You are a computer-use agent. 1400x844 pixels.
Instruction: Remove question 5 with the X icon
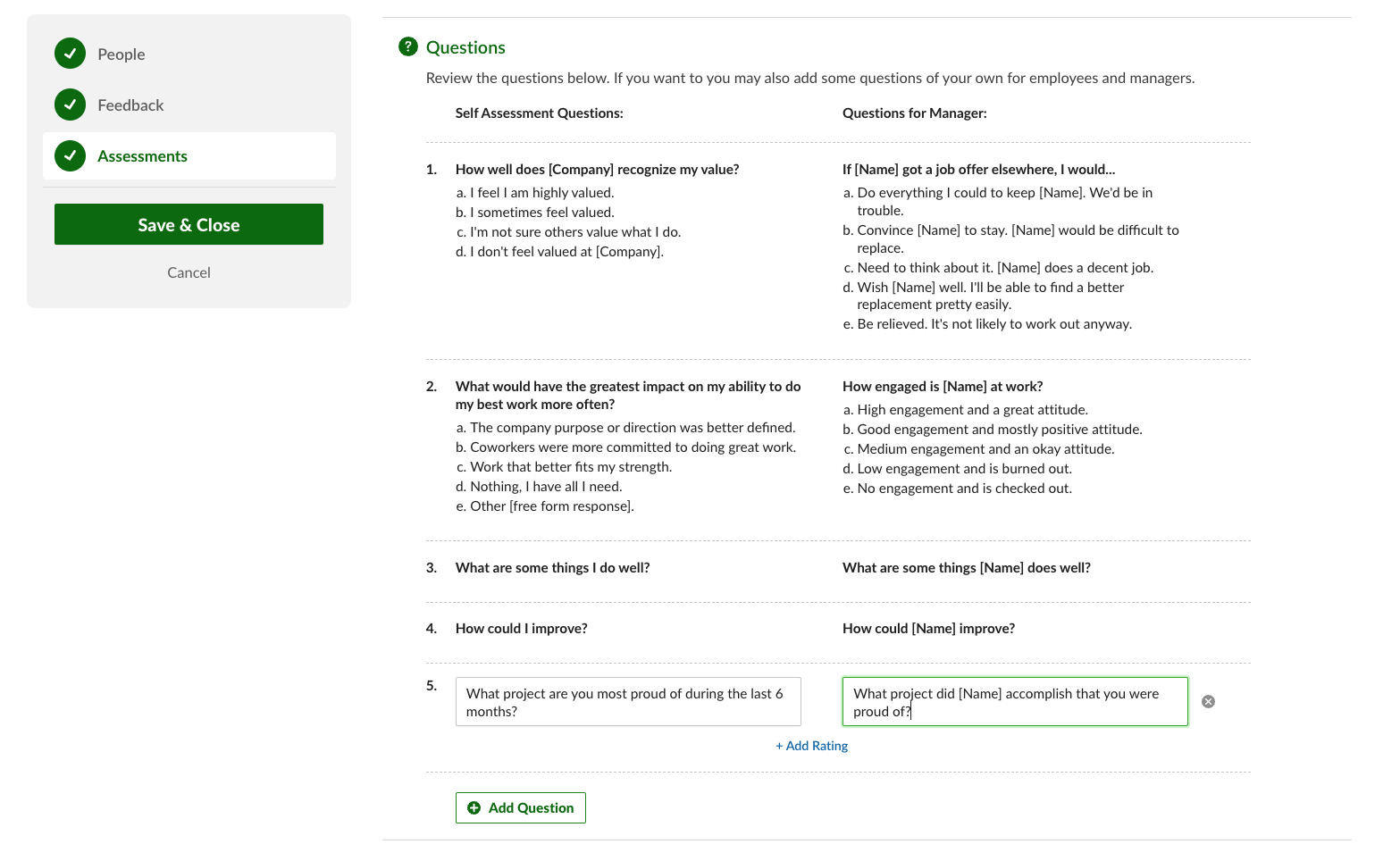1208,702
